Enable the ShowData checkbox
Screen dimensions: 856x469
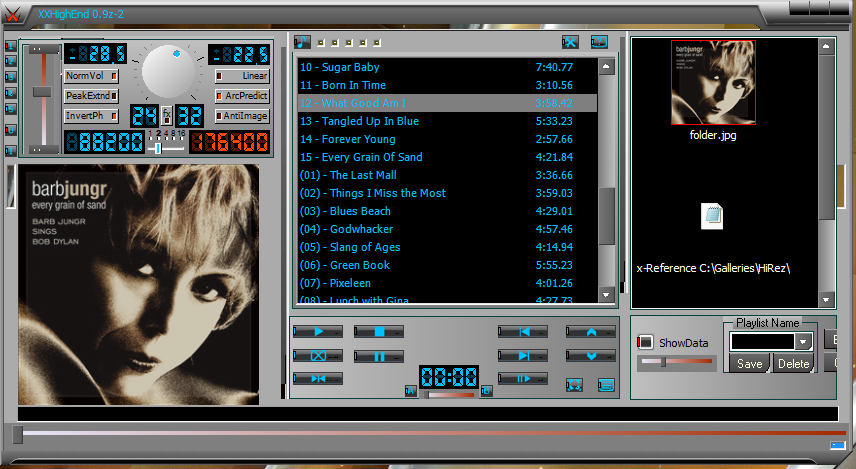point(645,342)
